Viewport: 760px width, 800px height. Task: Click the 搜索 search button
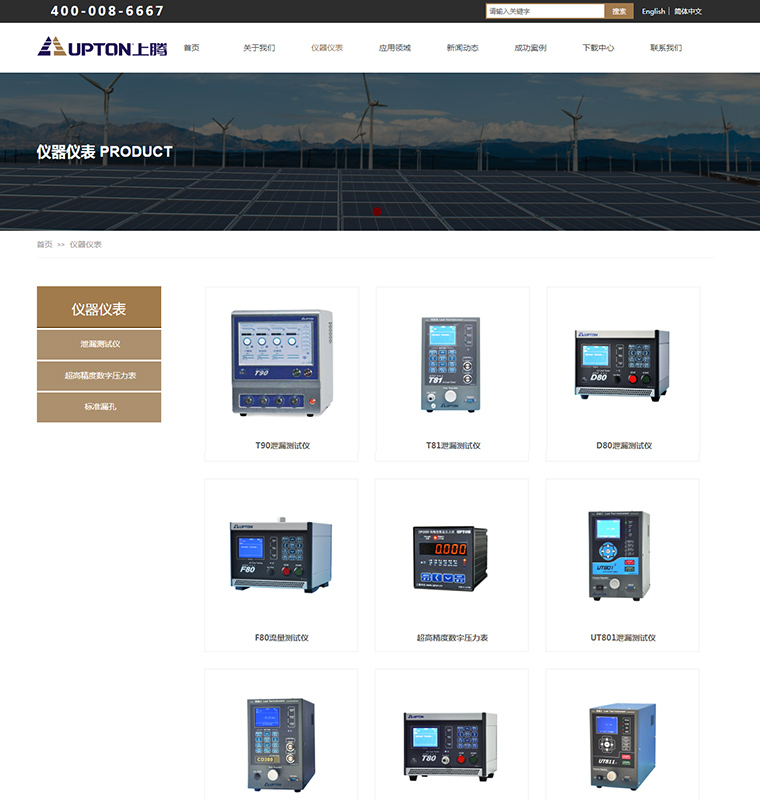(619, 11)
